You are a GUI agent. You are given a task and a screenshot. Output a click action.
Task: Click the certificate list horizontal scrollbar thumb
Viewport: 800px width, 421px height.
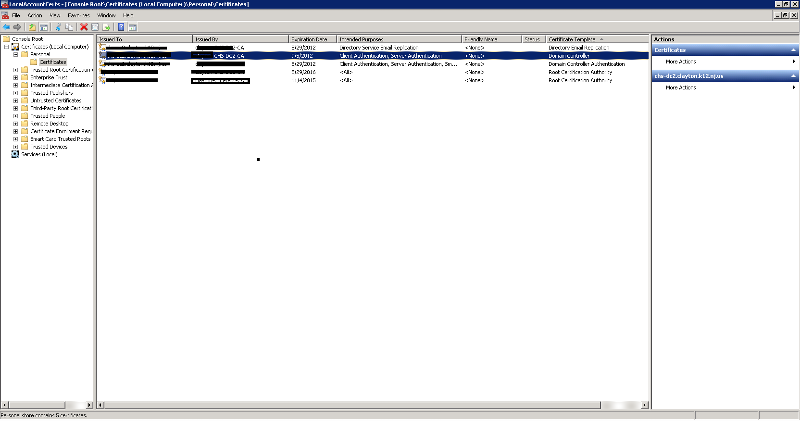click(x=353, y=405)
